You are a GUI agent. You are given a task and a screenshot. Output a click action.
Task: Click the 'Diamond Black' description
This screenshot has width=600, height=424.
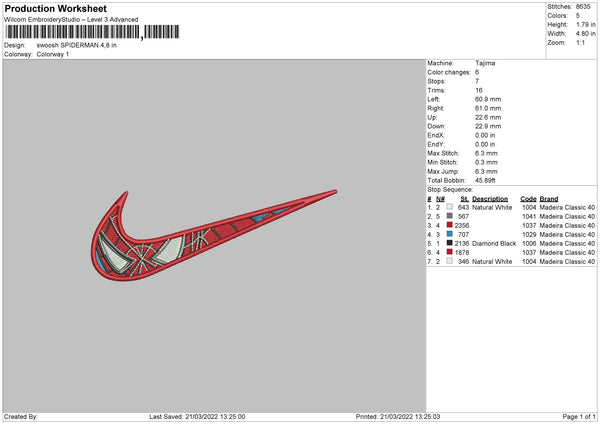[494, 243]
